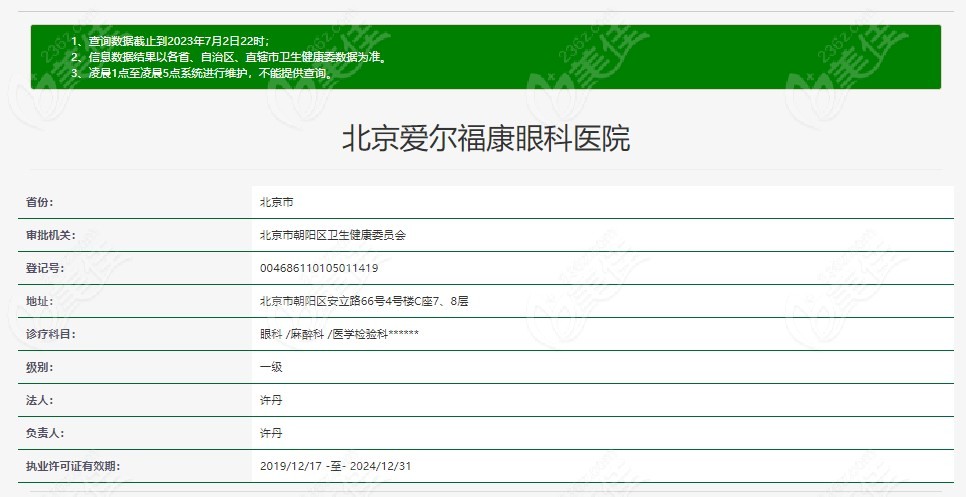Select address 北京市朝阳区安立路66号4号楼C座7、8层
966x497 pixels.
click(x=364, y=301)
